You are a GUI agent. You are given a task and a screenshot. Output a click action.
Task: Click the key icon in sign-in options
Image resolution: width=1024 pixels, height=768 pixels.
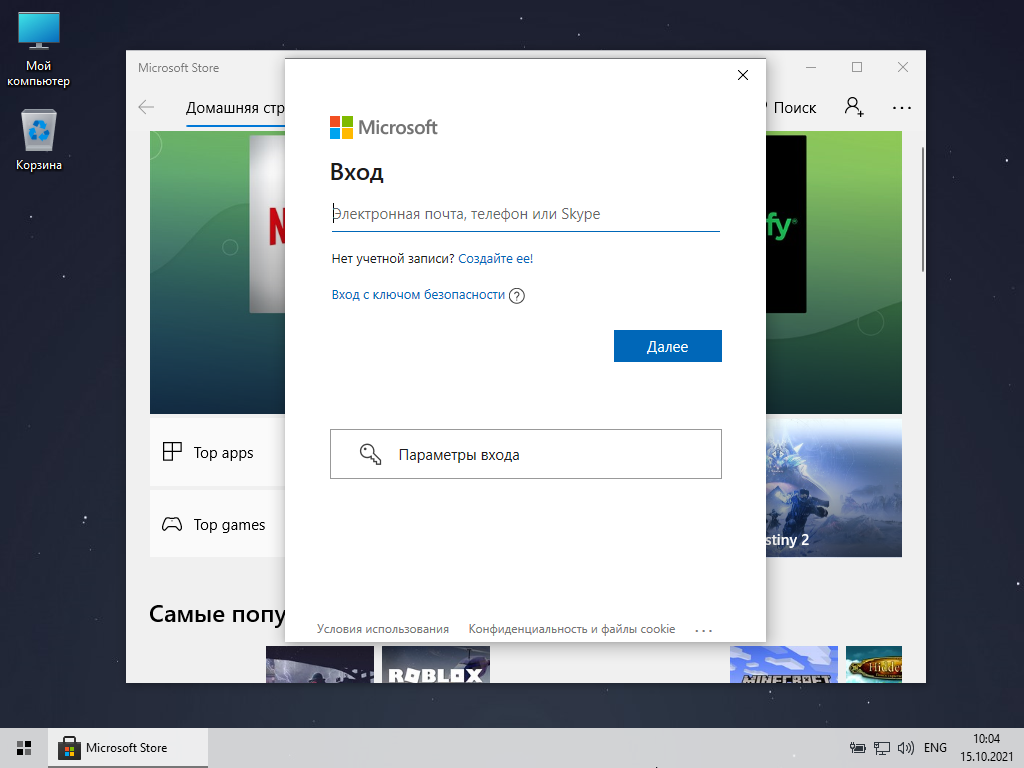tap(370, 454)
